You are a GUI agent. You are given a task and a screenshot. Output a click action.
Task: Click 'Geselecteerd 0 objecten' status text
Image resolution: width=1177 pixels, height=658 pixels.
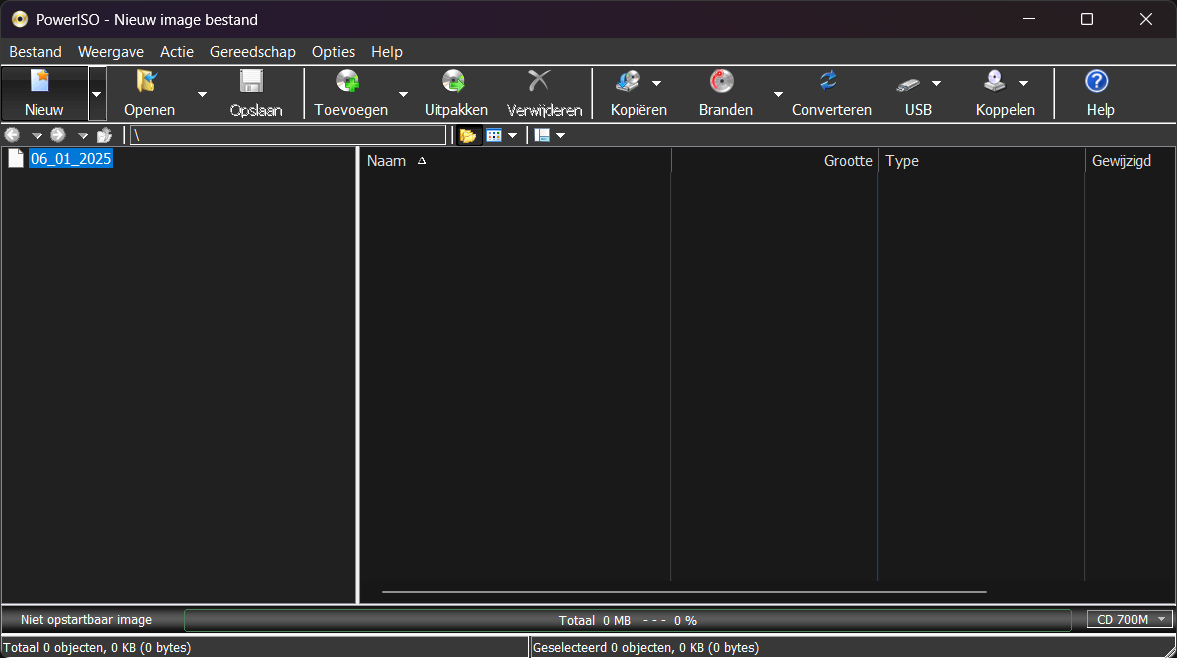click(646, 647)
